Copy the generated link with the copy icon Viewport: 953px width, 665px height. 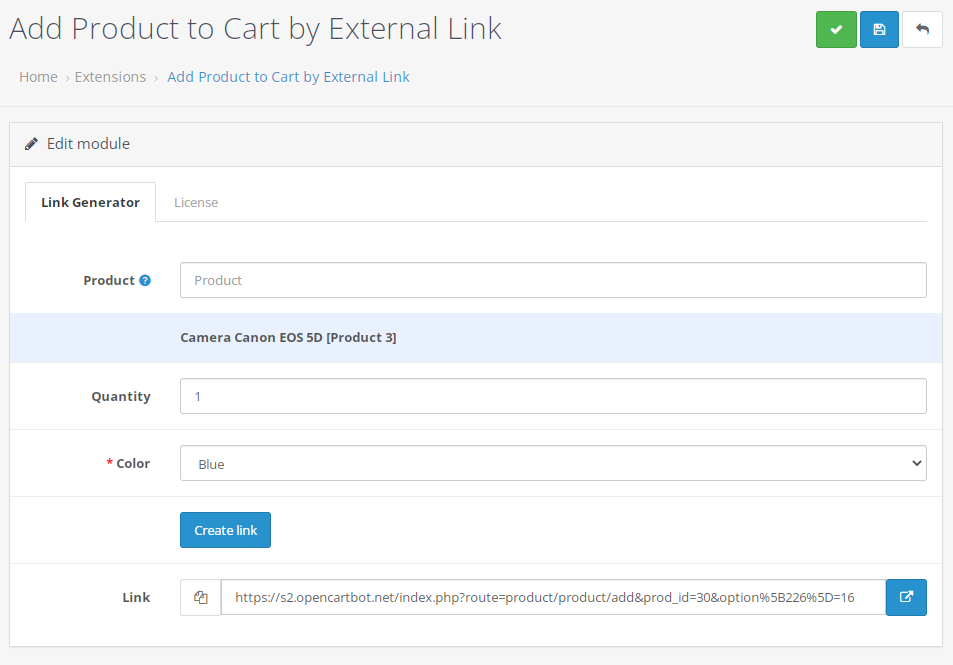(x=200, y=597)
